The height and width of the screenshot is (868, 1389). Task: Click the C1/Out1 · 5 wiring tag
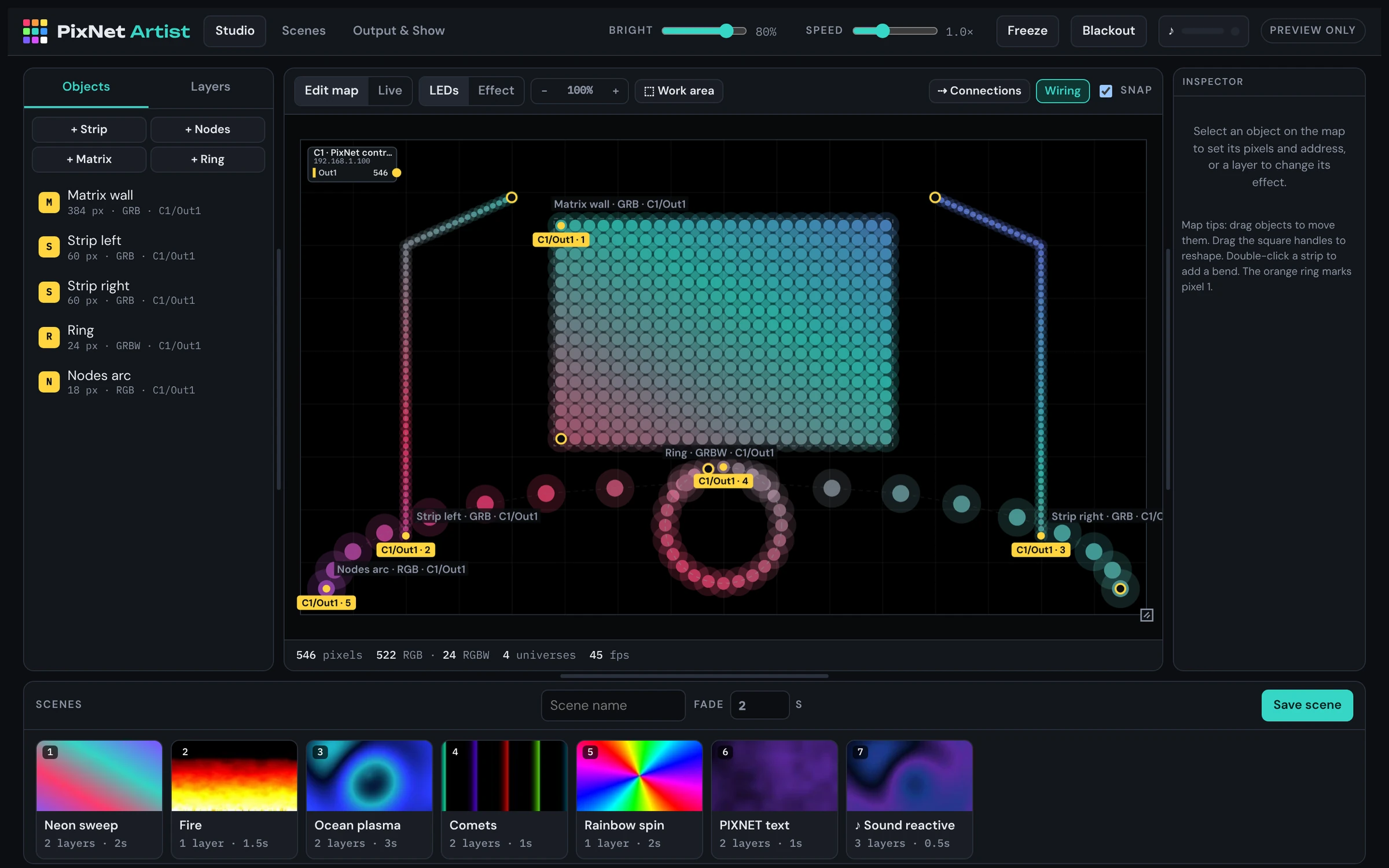click(326, 602)
